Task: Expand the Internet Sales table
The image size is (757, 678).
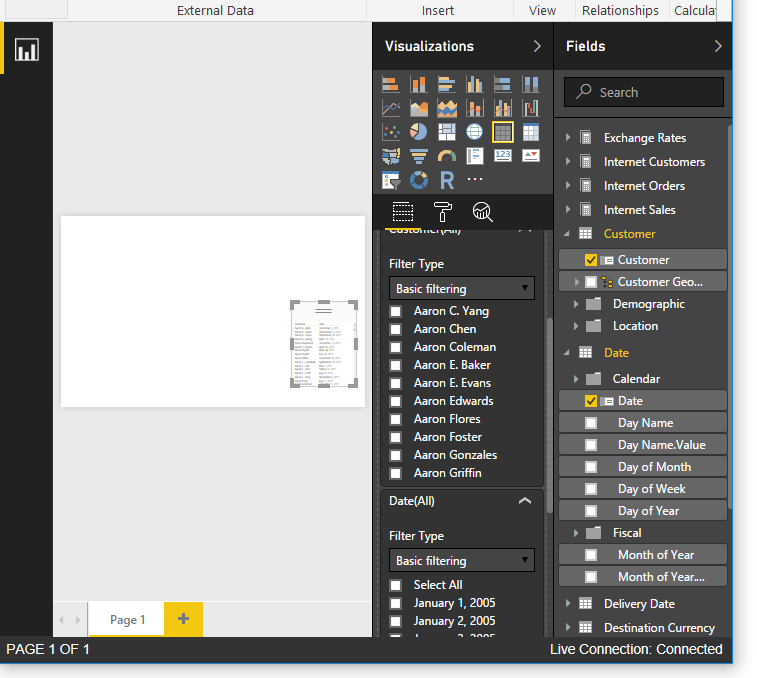Action: pyautogui.click(x=568, y=210)
